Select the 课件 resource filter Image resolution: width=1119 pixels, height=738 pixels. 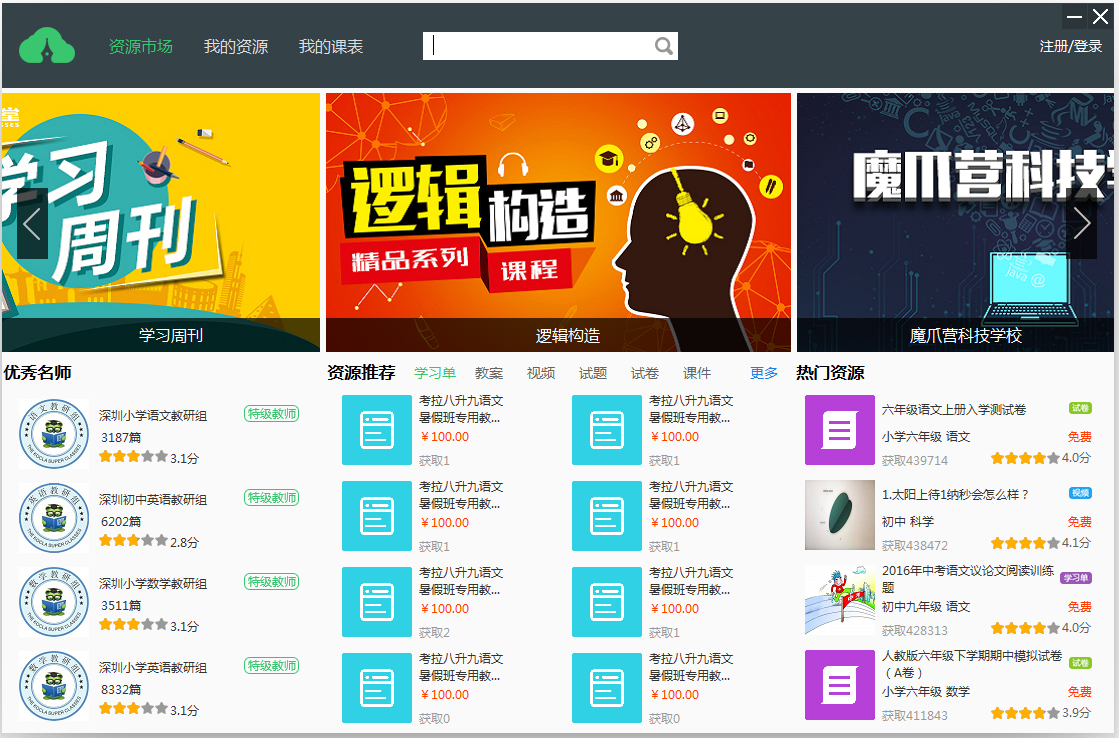pyautogui.click(x=697, y=373)
